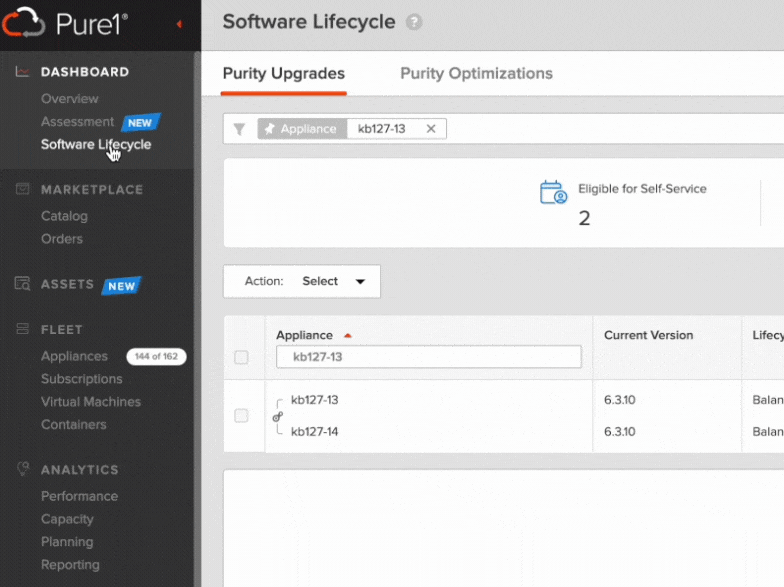This screenshot has height=587, width=784.
Task: Open Subscriptions under Fleet
Action: point(82,379)
